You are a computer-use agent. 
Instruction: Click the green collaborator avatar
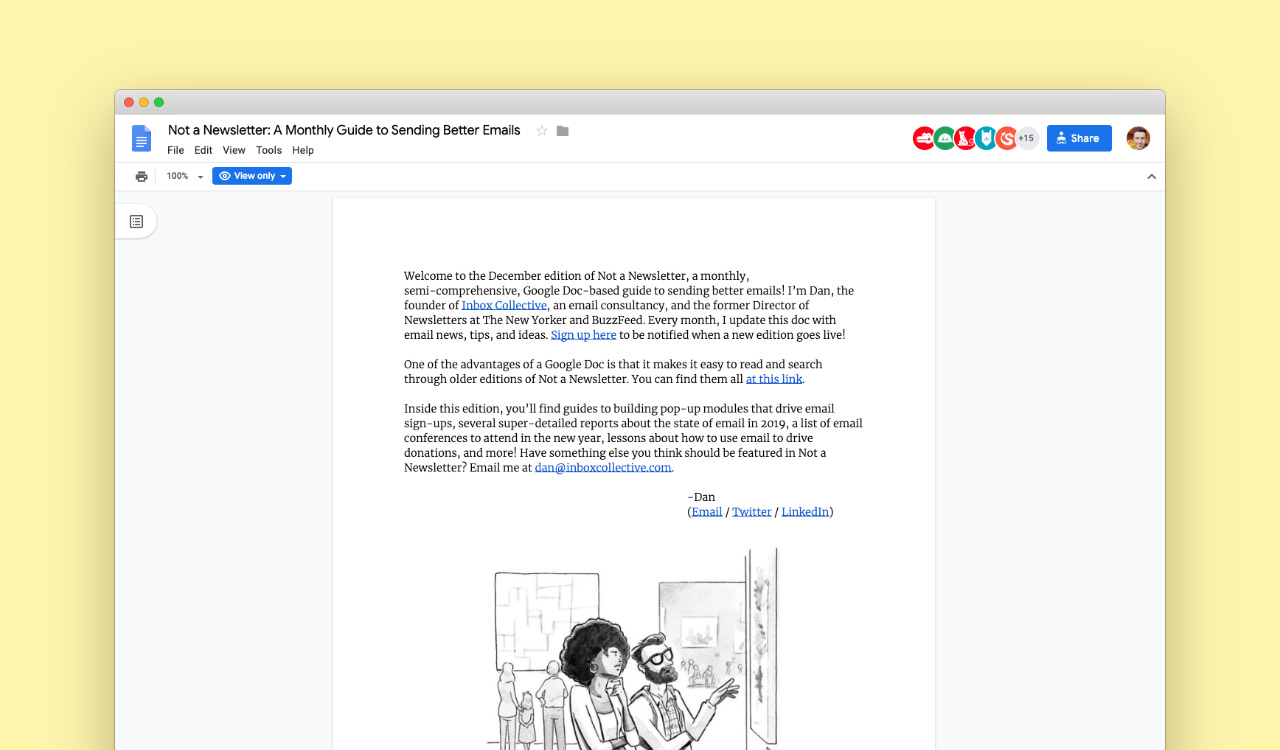(x=945, y=139)
